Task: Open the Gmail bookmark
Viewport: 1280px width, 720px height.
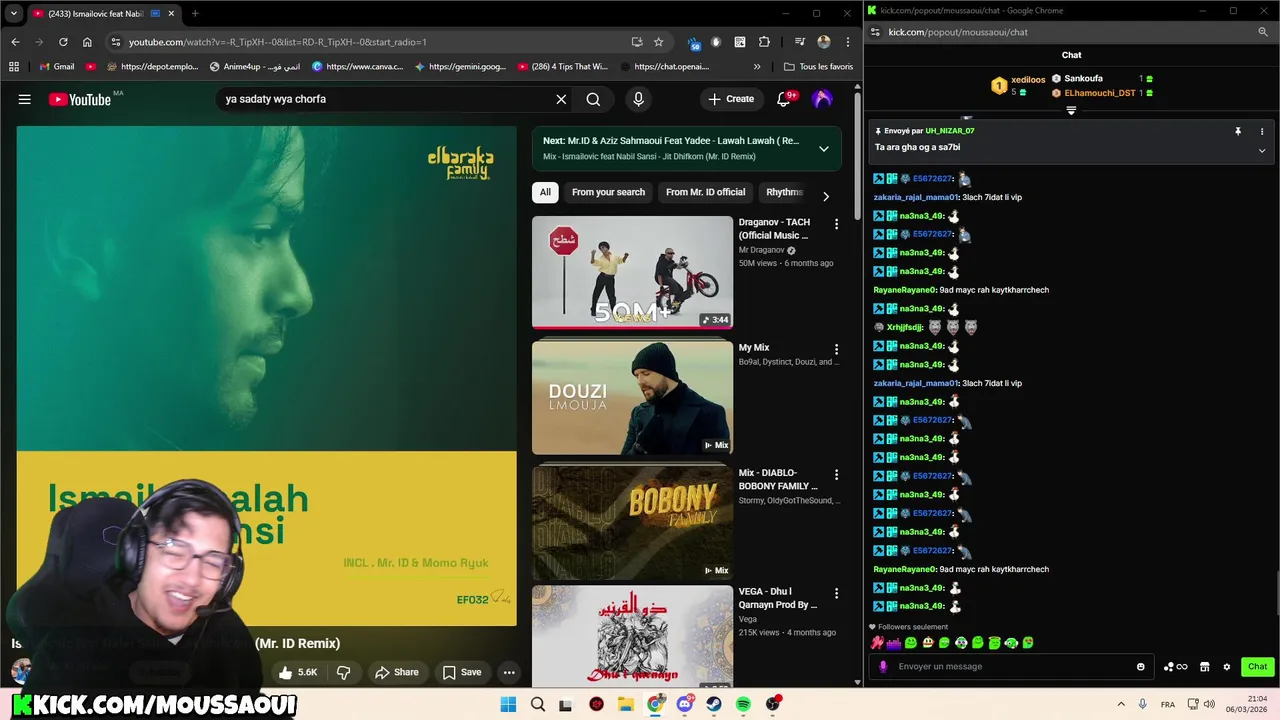Action: [x=55, y=67]
